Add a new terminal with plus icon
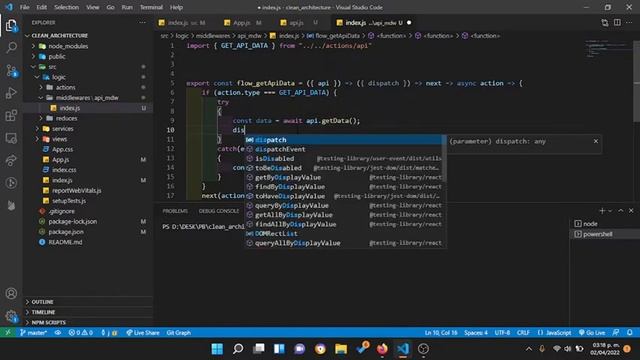Screen dimensions: 640x360 602,211
